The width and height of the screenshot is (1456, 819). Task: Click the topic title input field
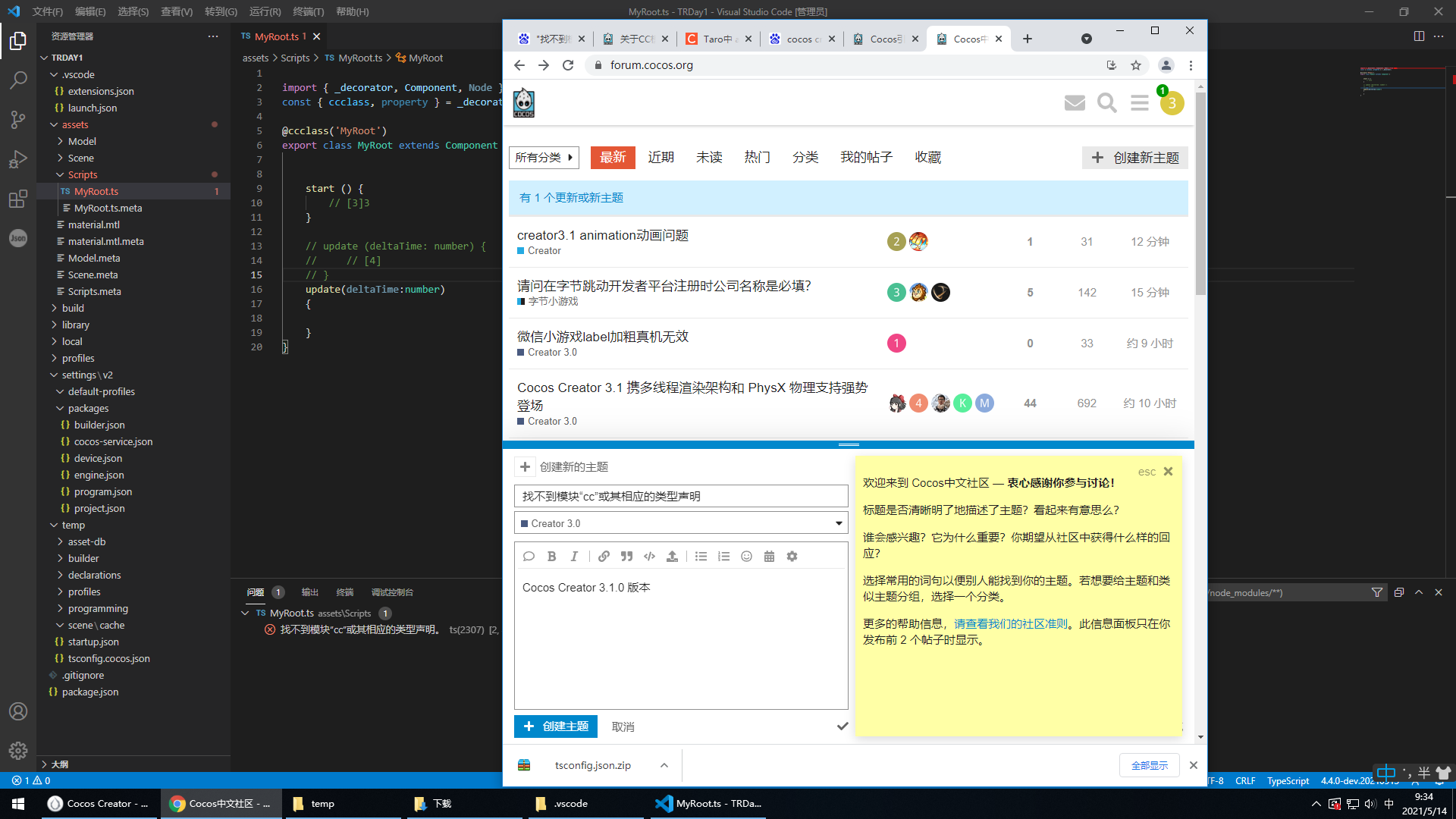click(x=680, y=496)
